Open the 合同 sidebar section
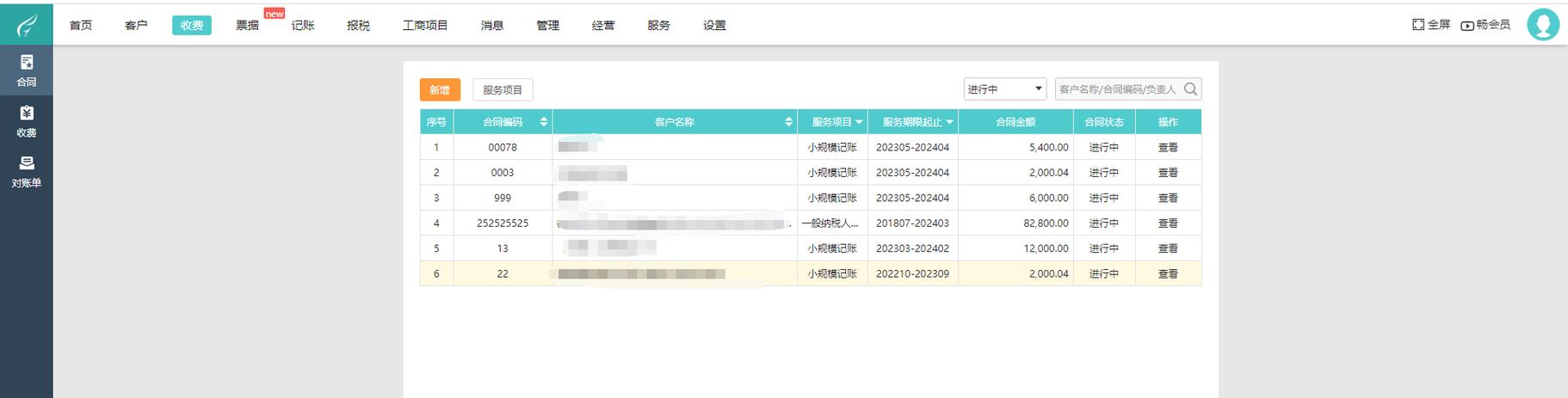 [x=27, y=70]
